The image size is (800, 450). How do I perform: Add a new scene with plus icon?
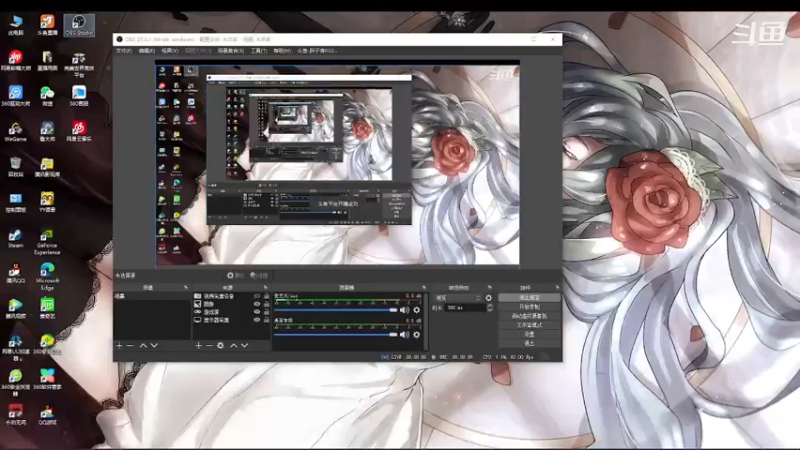coord(119,345)
